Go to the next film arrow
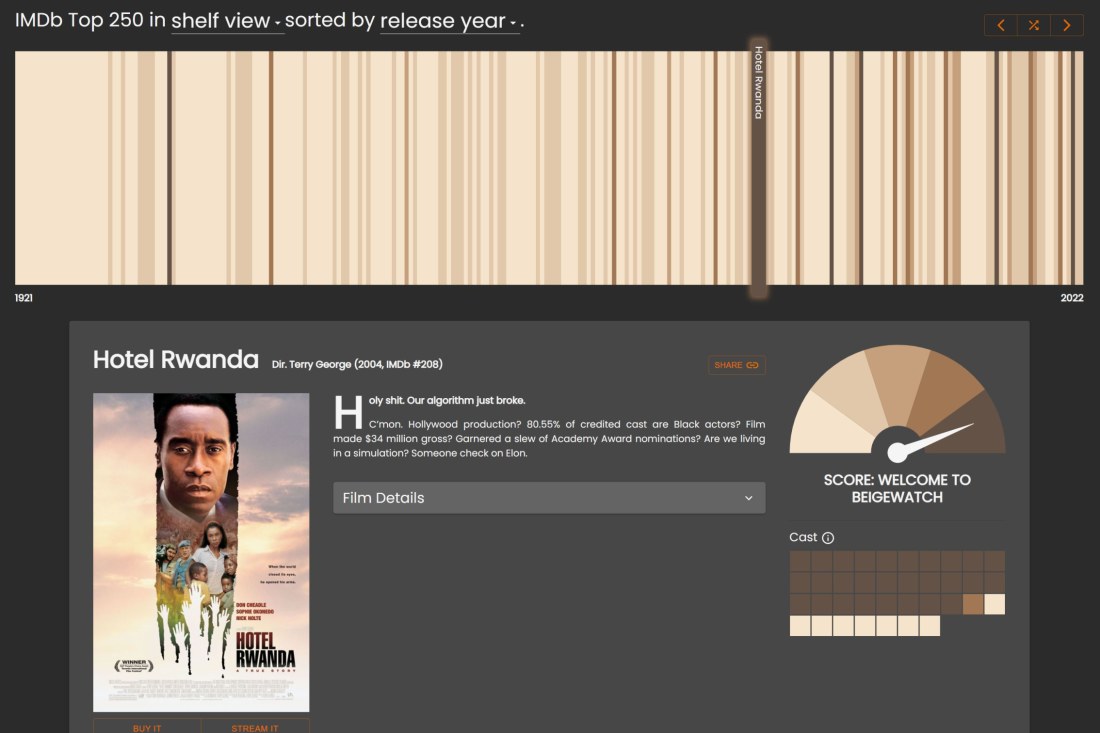The height and width of the screenshot is (733, 1100). 1066,25
